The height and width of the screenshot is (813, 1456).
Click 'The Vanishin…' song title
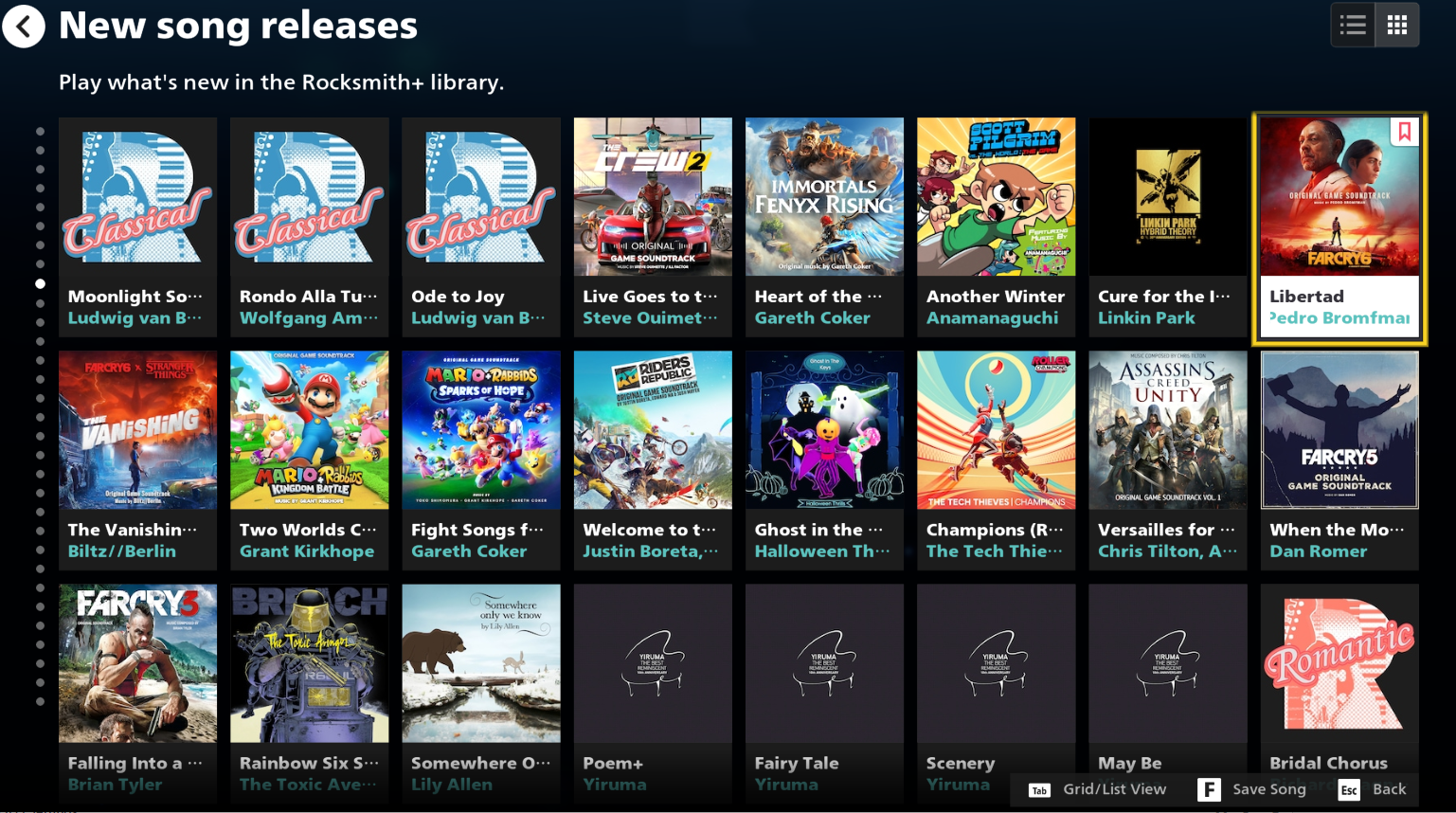(133, 530)
